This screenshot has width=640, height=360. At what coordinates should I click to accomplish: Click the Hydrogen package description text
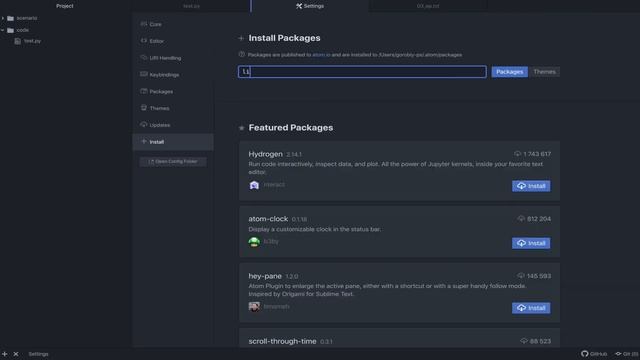pos(396,168)
